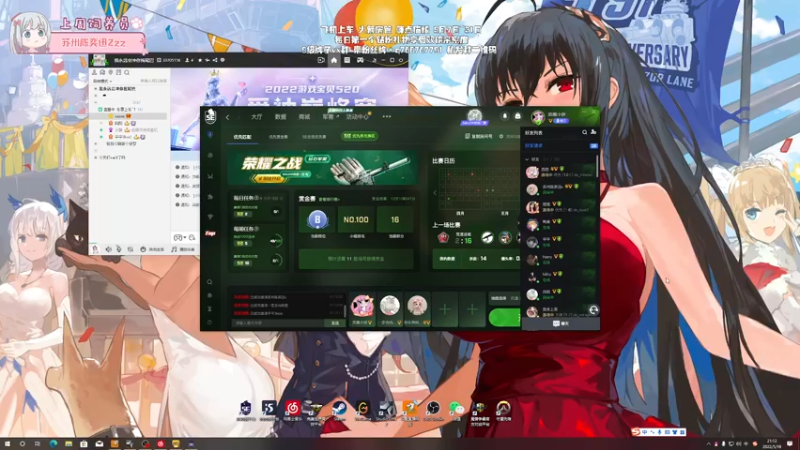Screen dimensions: 800x450
Task: Click the notification bell in 5E header
Action: (x=505, y=116)
